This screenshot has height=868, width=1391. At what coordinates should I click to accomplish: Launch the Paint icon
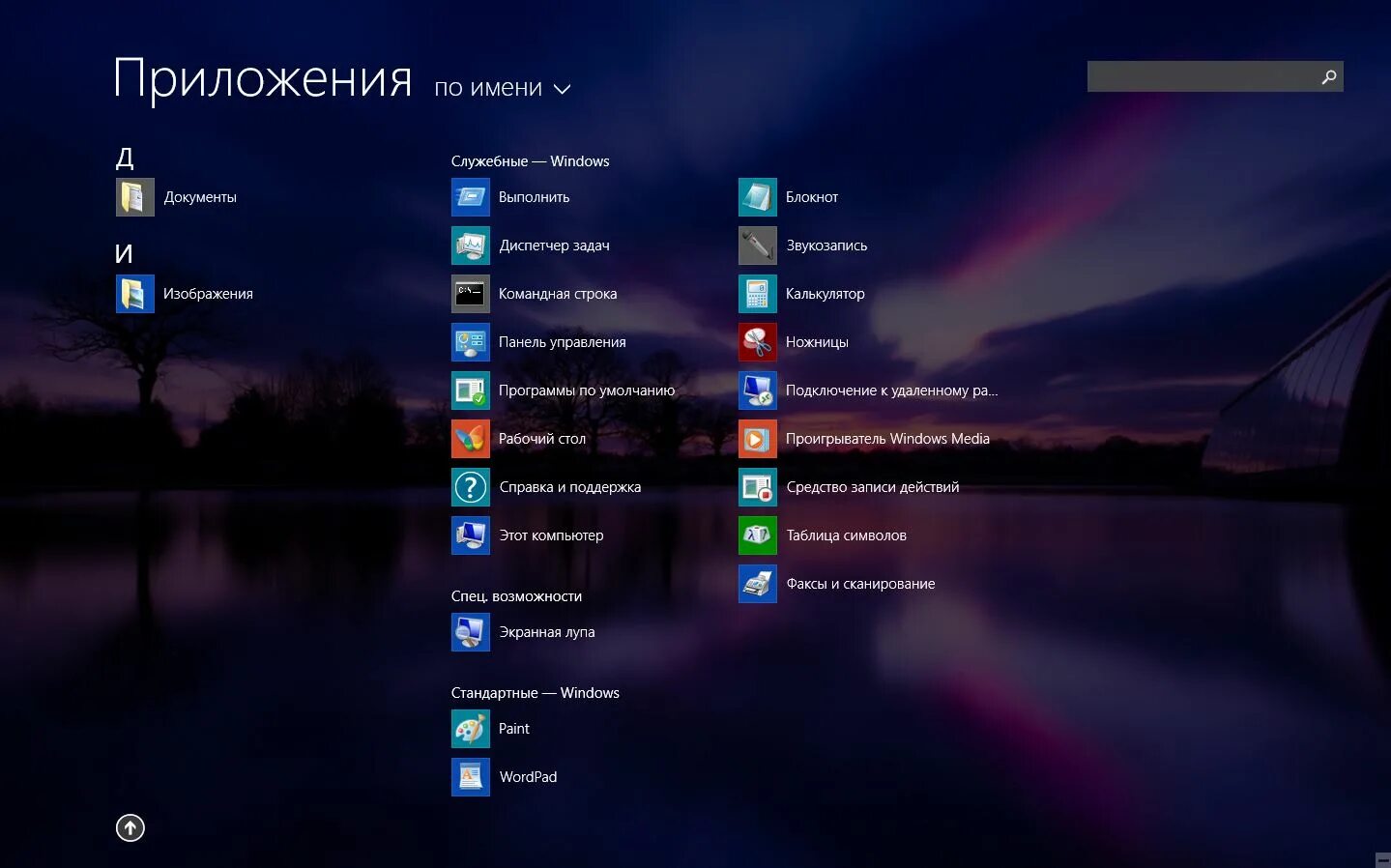click(471, 729)
